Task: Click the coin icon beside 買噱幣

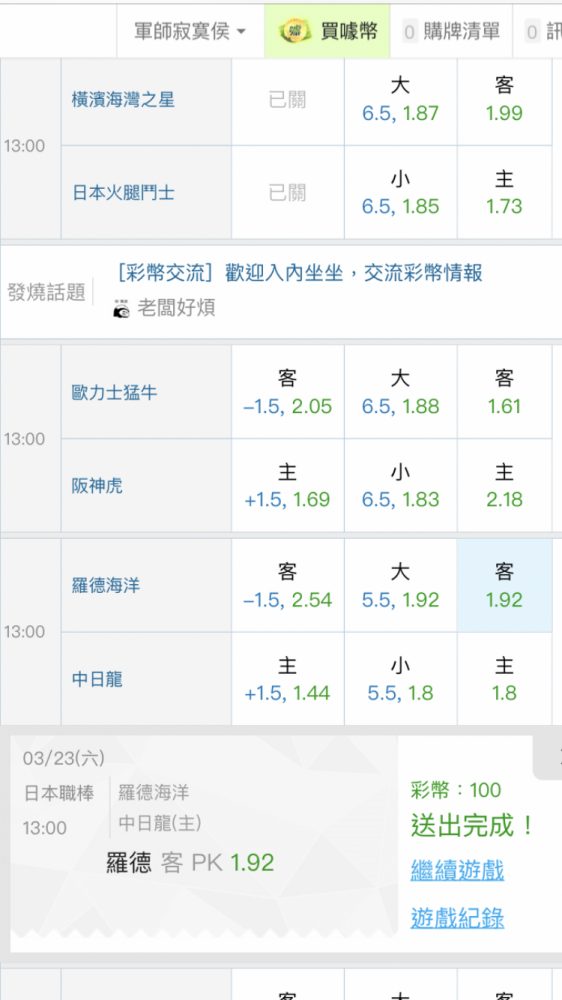Action: coord(295,31)
